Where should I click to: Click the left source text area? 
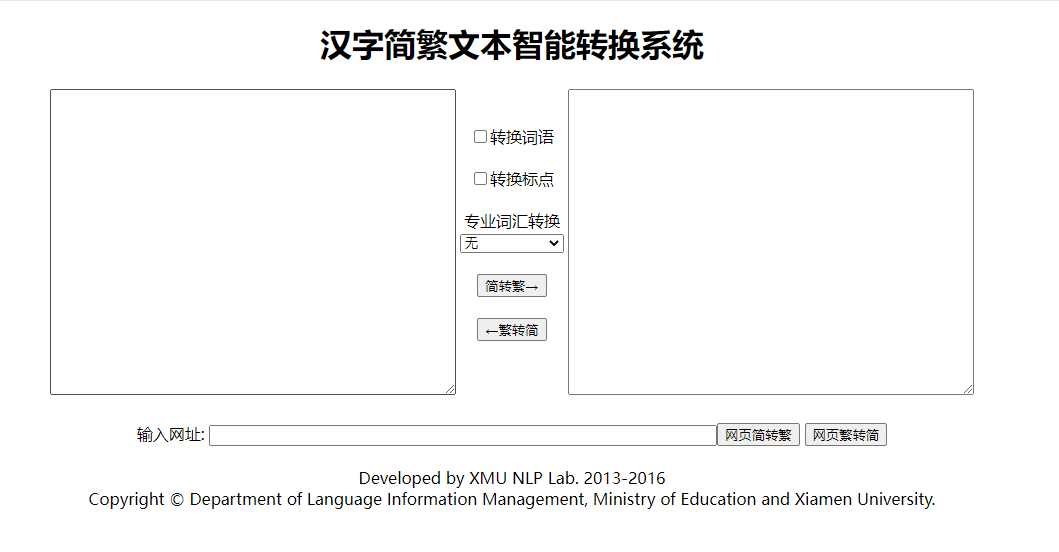(x=252, y=241)
